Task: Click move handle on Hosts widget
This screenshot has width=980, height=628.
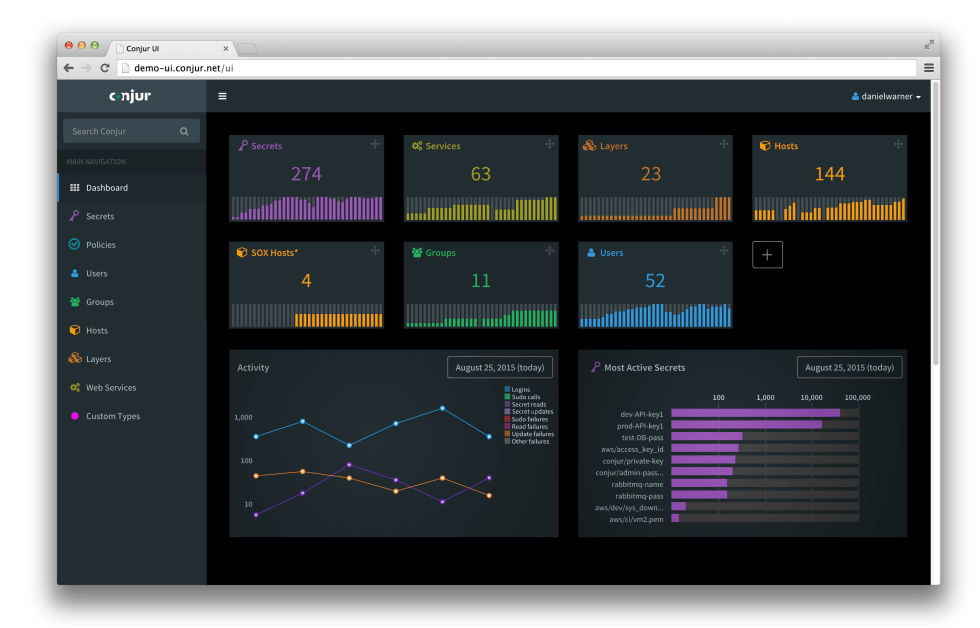Action: [x=898, y=145]
